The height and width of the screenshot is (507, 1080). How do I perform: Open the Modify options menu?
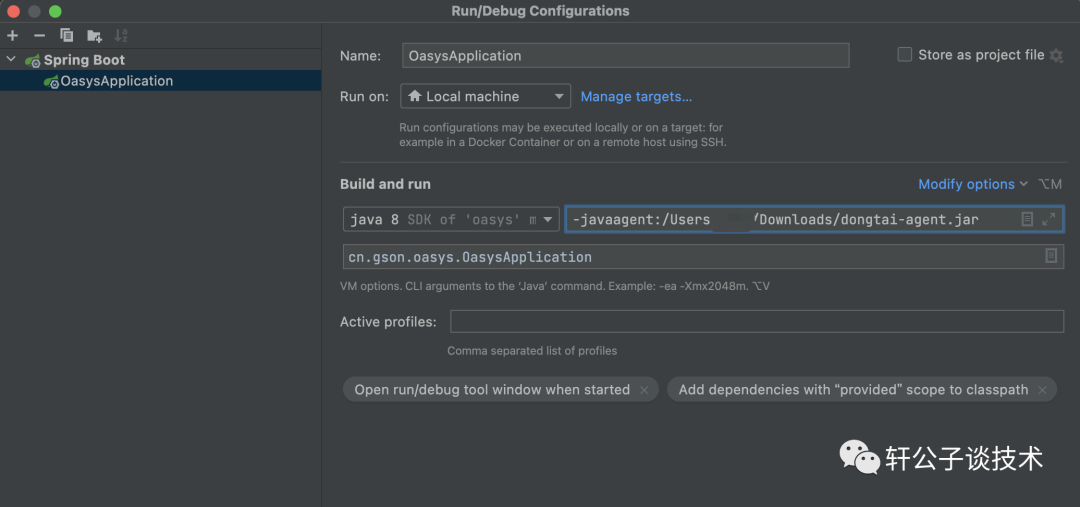tap(972, 184)
